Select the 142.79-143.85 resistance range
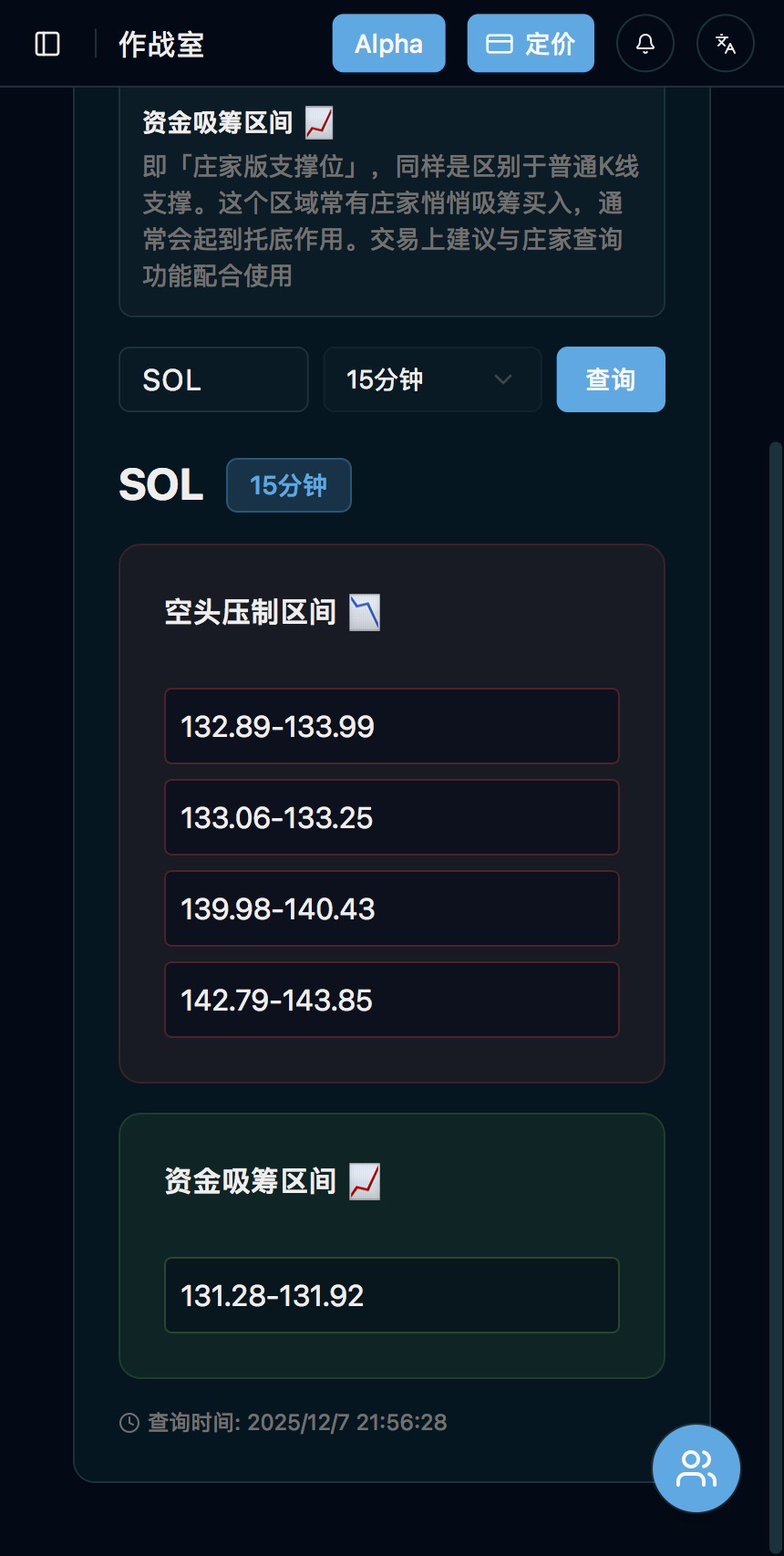Image resolution: width=784 pixels, height=1556 pixels. point(392,1000)
